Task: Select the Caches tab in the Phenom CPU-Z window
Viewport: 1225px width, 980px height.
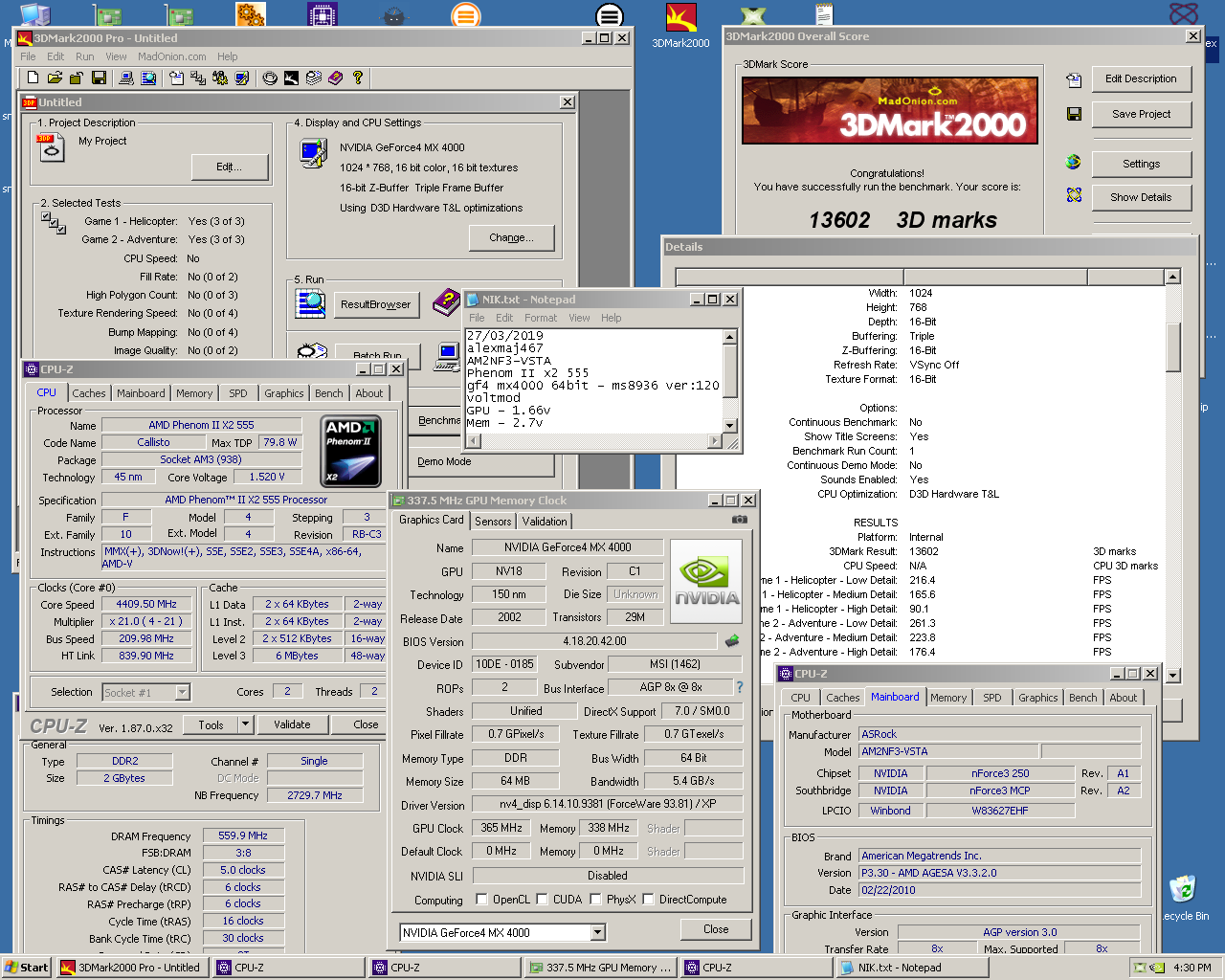Action: 89,393
